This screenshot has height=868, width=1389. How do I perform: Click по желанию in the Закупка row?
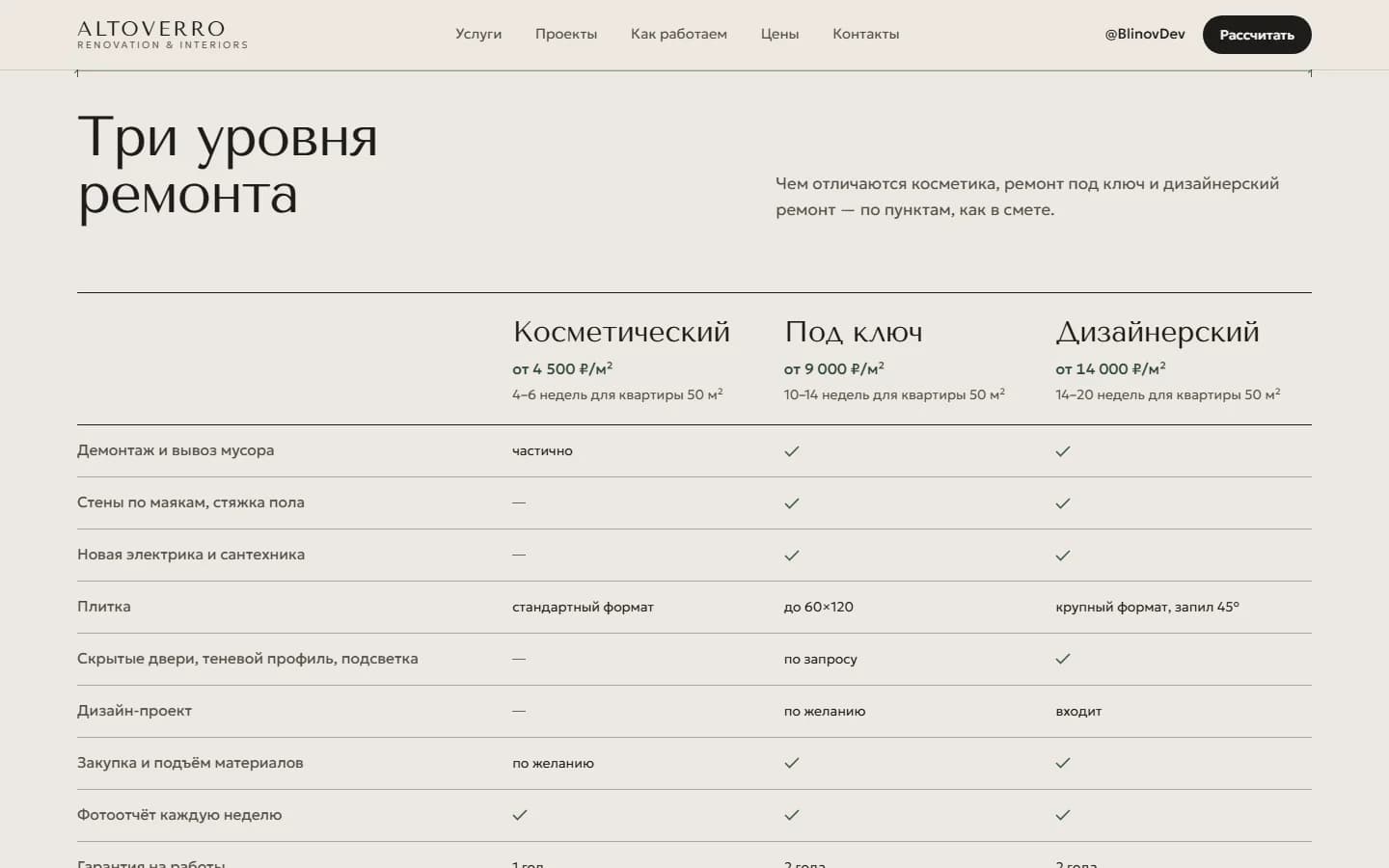click(x=553, y=764)
